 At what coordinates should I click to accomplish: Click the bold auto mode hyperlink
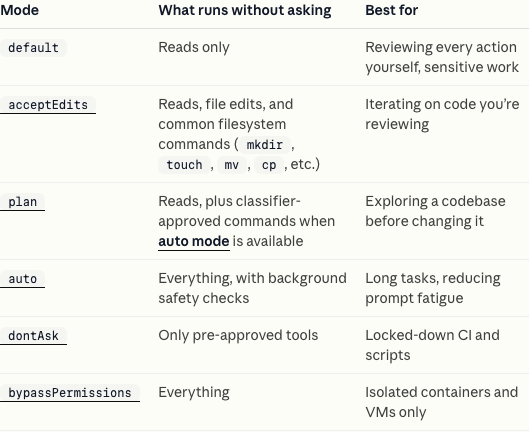(x=194, y=241)
